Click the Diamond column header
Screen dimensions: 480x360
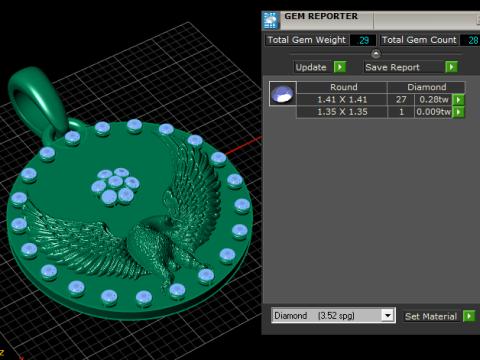tap(426, 87)
